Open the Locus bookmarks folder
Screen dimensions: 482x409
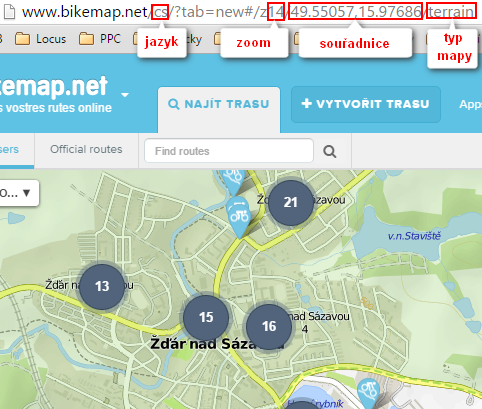(x=41, y=39)
